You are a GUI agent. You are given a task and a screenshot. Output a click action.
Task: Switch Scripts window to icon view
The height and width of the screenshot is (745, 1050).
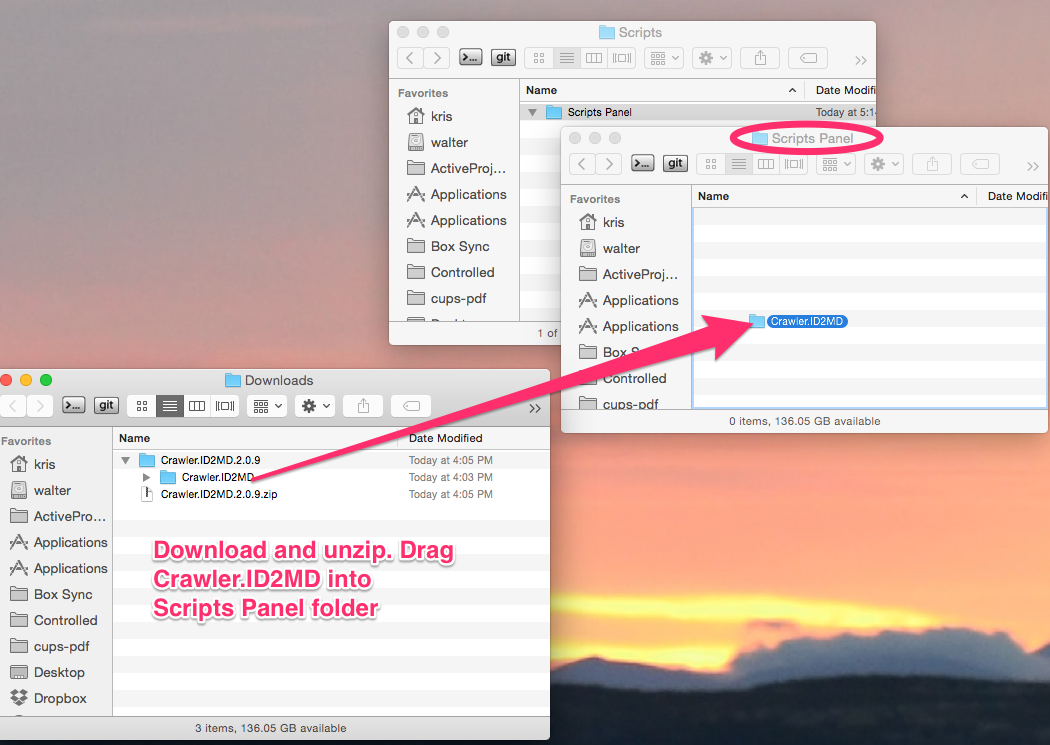pos(539,58)
